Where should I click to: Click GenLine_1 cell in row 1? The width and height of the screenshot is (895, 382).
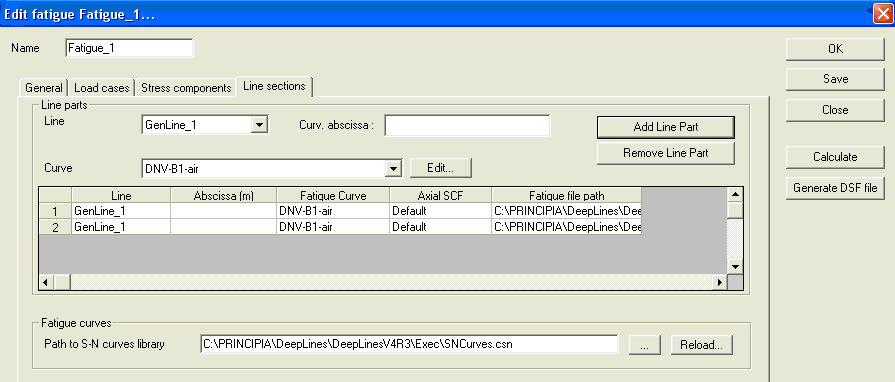click(121, 211)
